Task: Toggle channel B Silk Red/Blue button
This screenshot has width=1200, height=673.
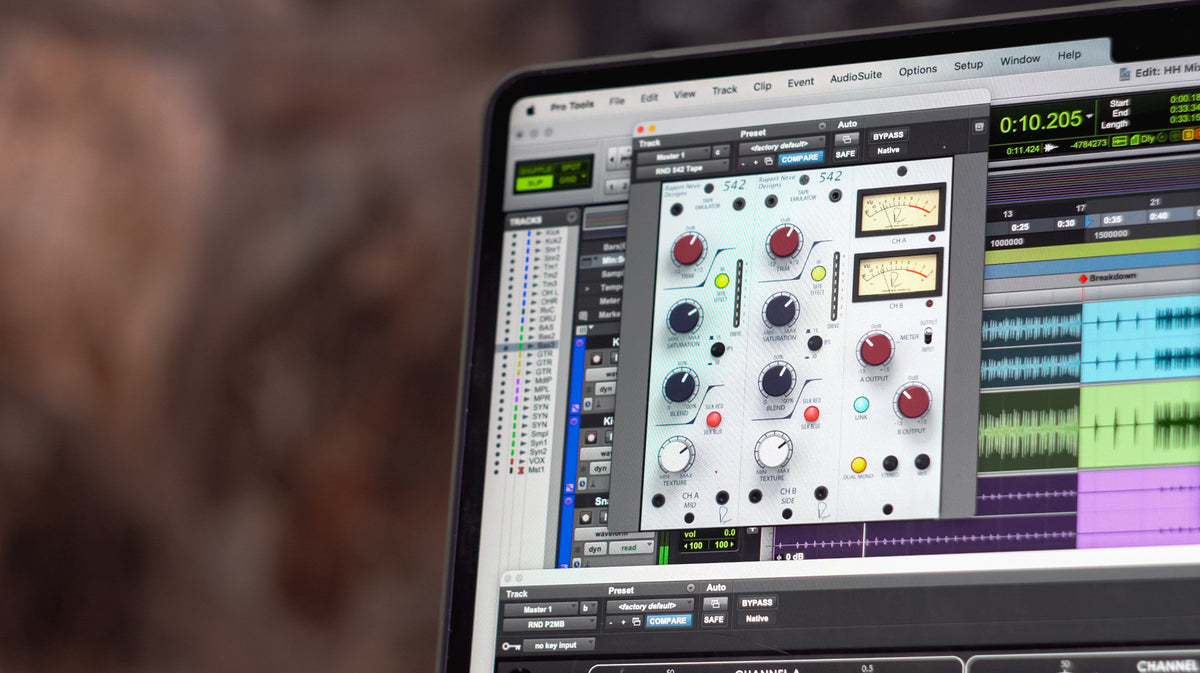Action: click(x=811, y=414)
